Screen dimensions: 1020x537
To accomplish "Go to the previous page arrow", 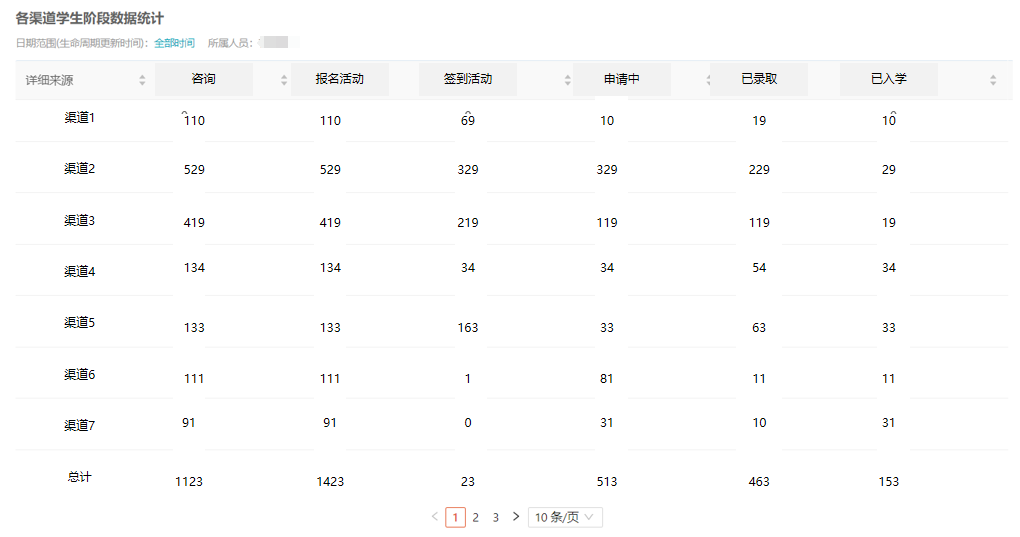I will (435, 517).
